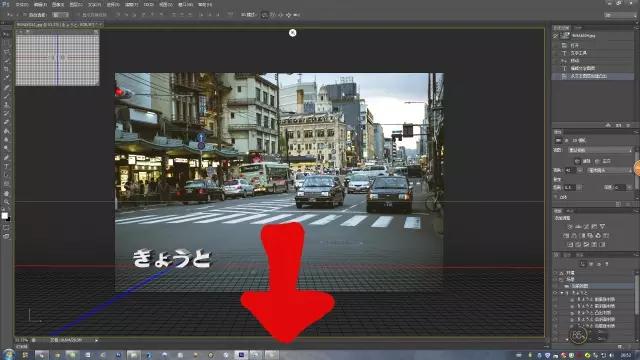Collapse the きょうと mesh tree
Viewport: 640px width, 360px height.
[562, 293]
